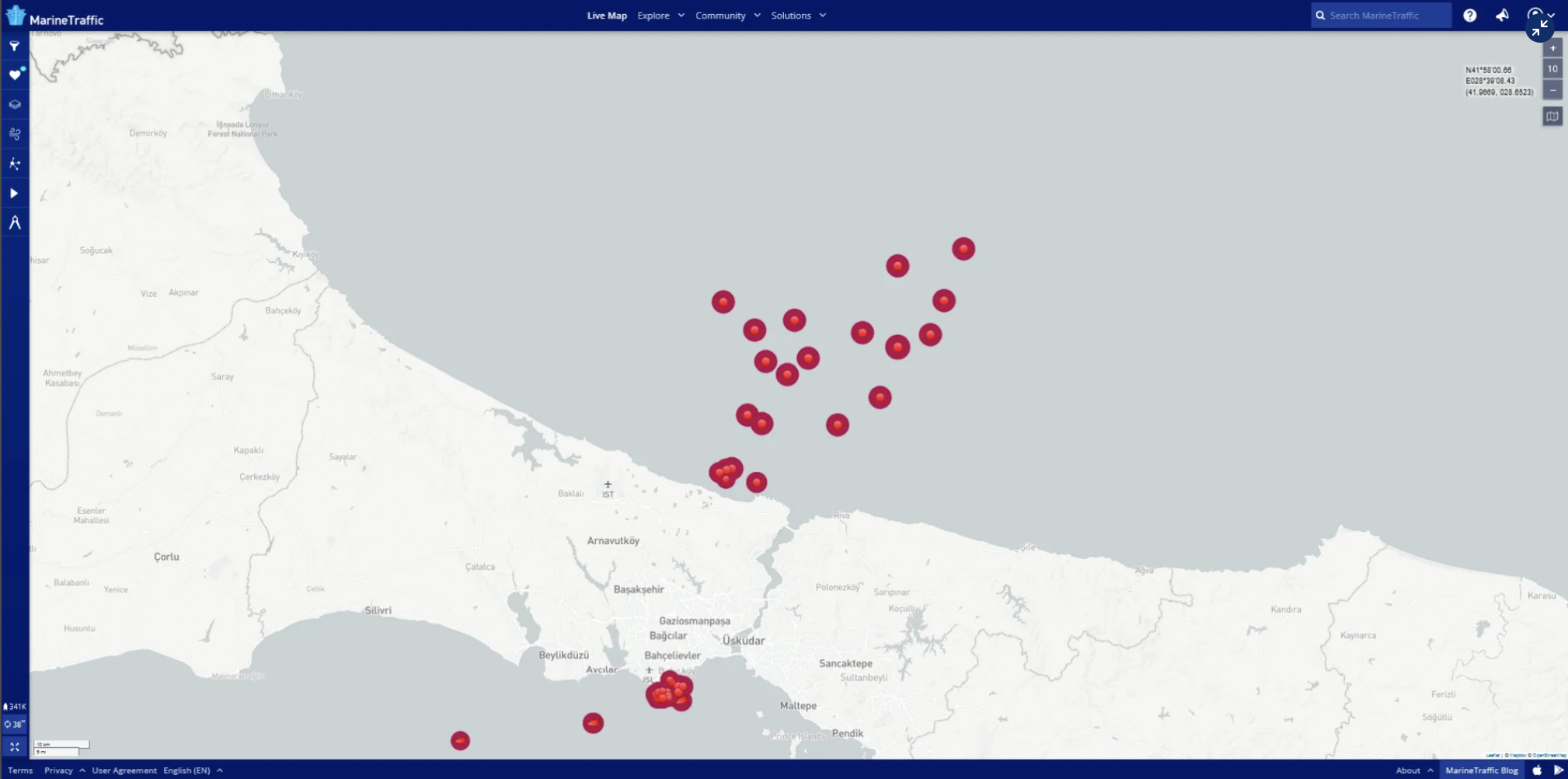The image size is (1568, 779).
Task: Click the announcements megaphone icon
Action: (1502, 16)
